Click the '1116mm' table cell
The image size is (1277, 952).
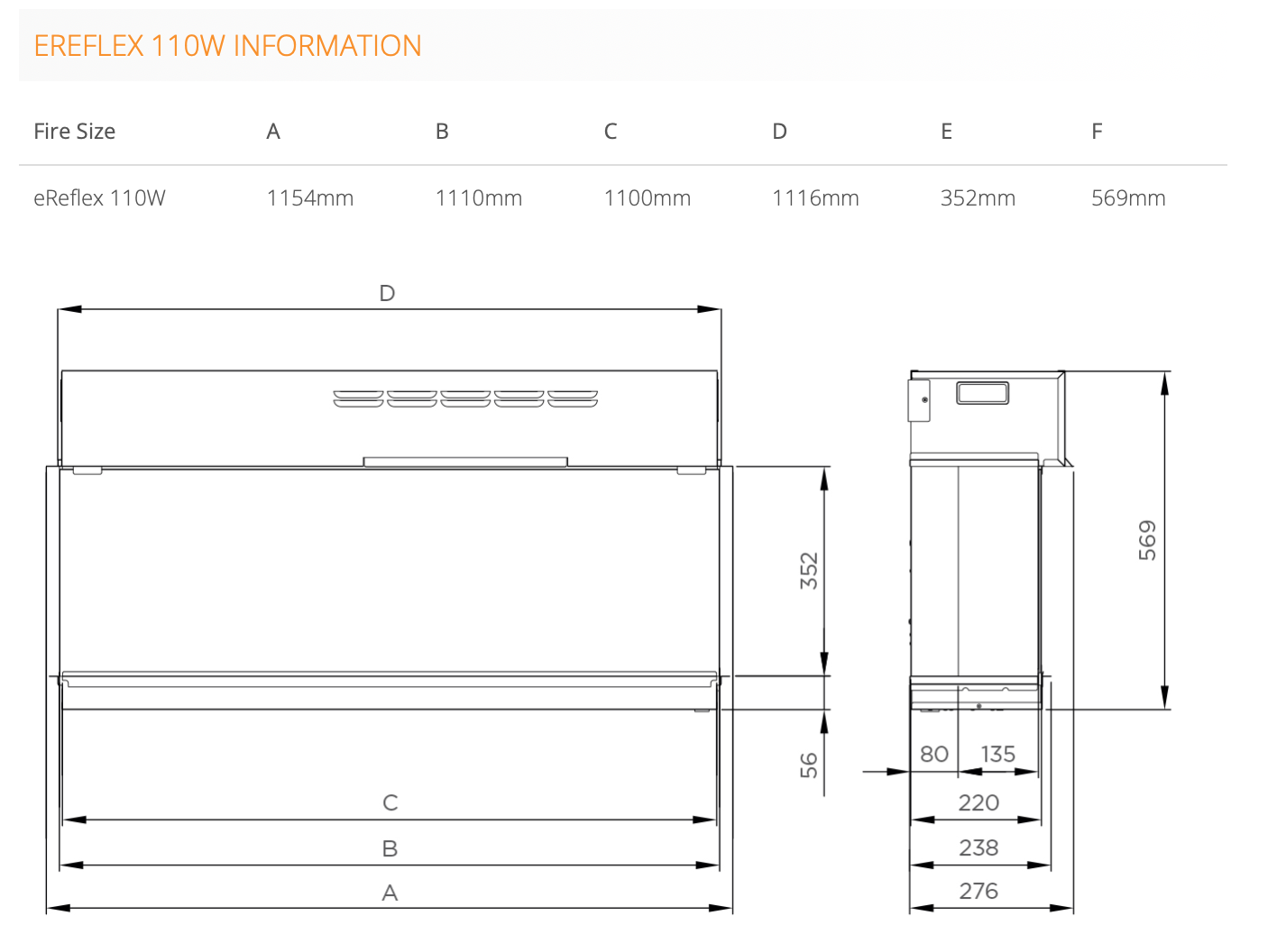pyautogui.click(x=815, y=198)
